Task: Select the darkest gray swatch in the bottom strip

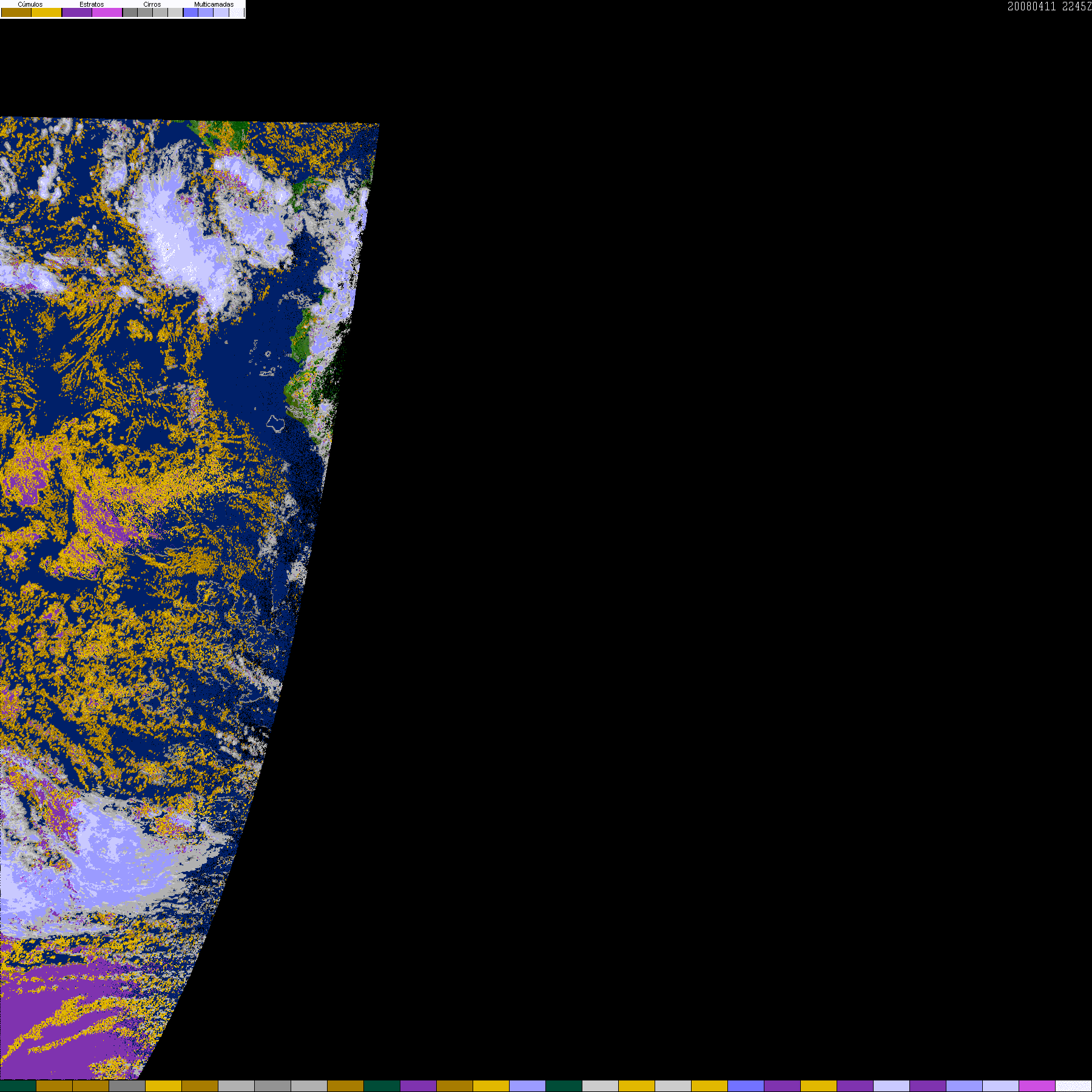Action: pos(127,1086)
